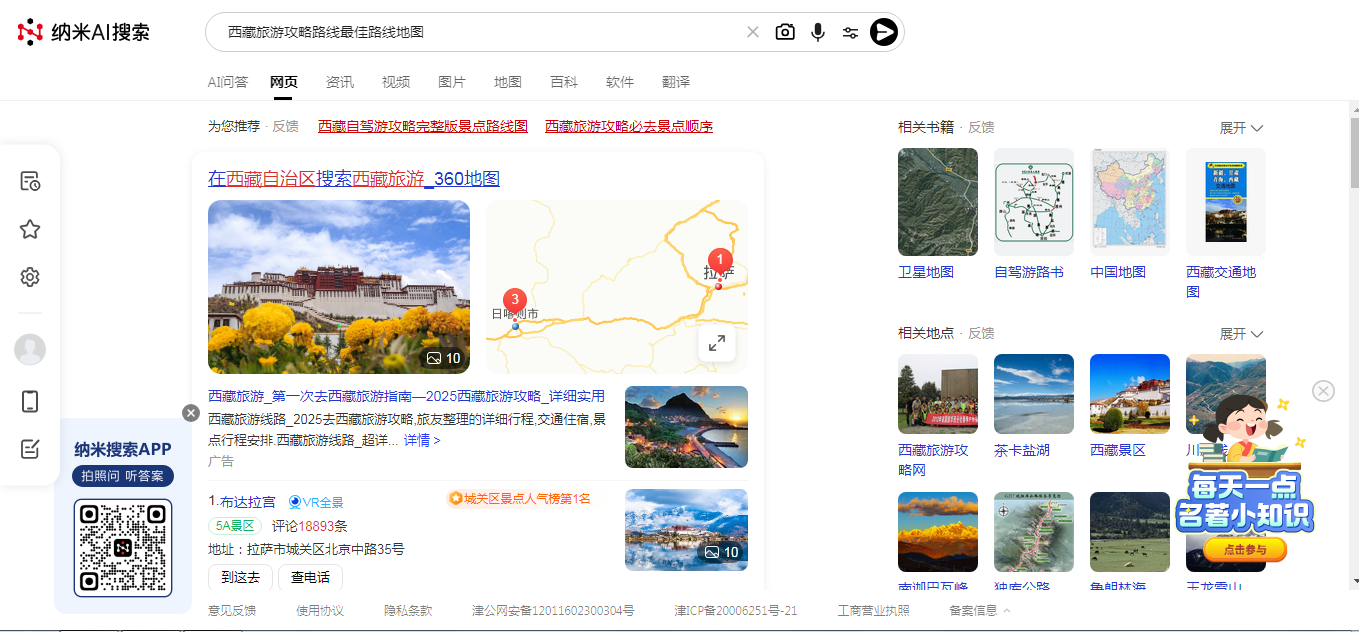The image size is (1359, 632).
Task: Clear the search box with the X
Action: (x=753, y=31)
